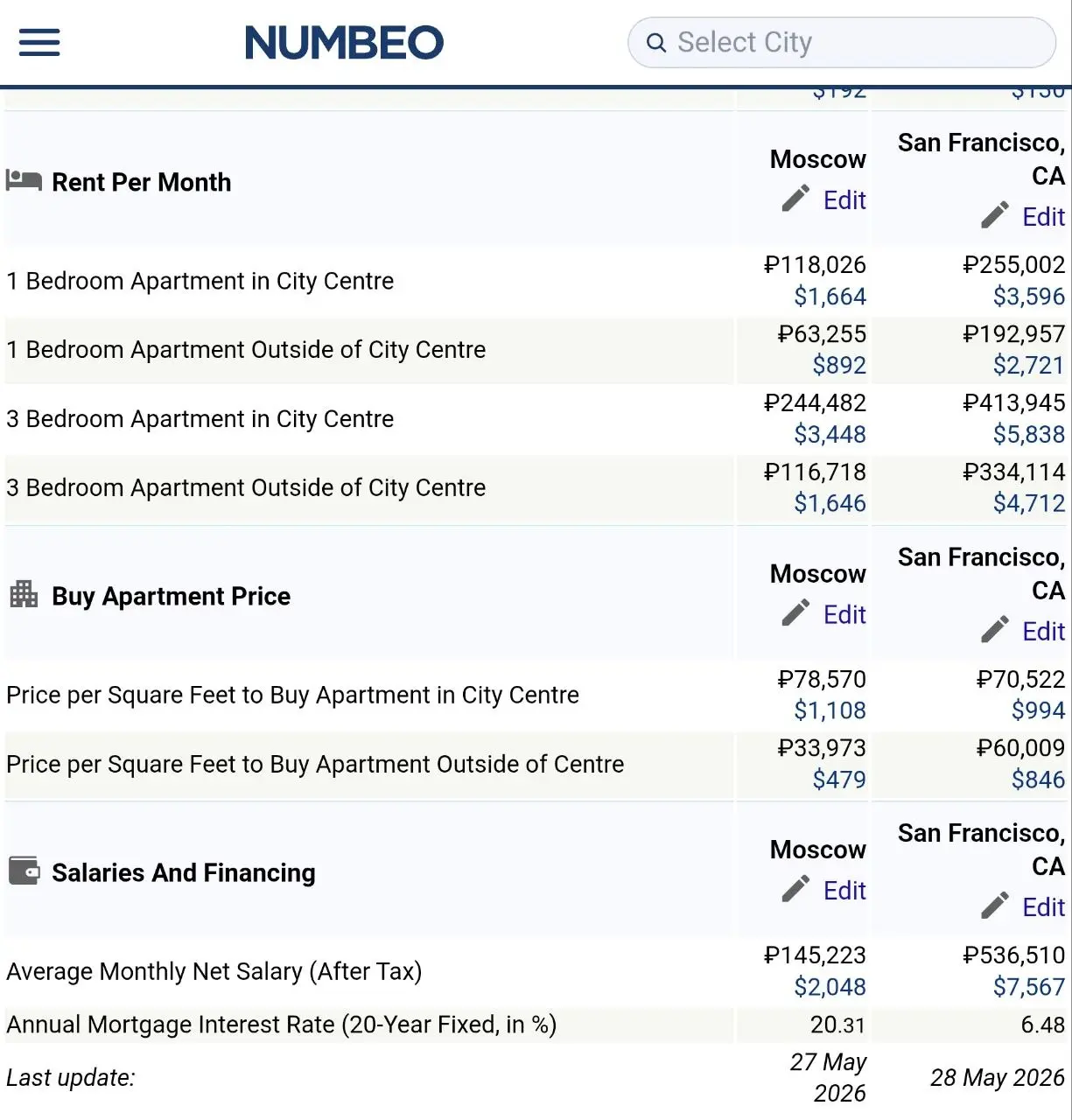Click Moscow pencil icon in Rent Per Month
This screenshot has width=1072, height=1120.
point(795,199)
